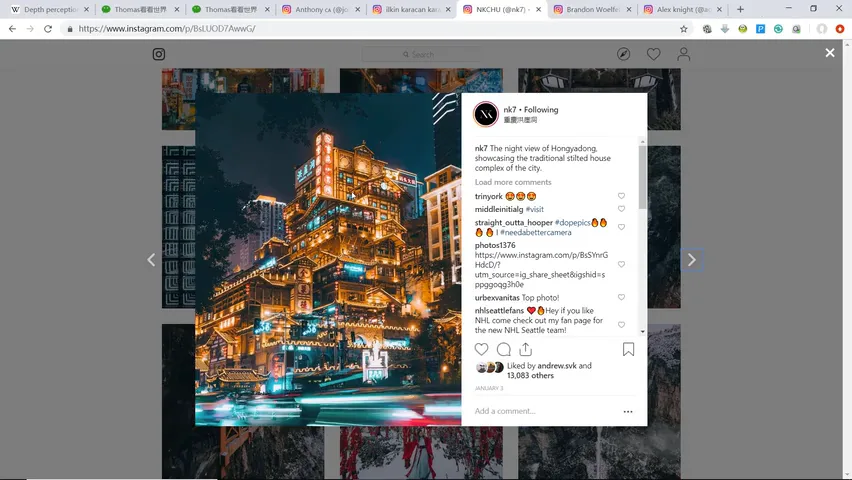Switch to the Brandon Woelfel tab
This screenshot has height=480, width=852.
pyautogui.click(x=592, y=9)
